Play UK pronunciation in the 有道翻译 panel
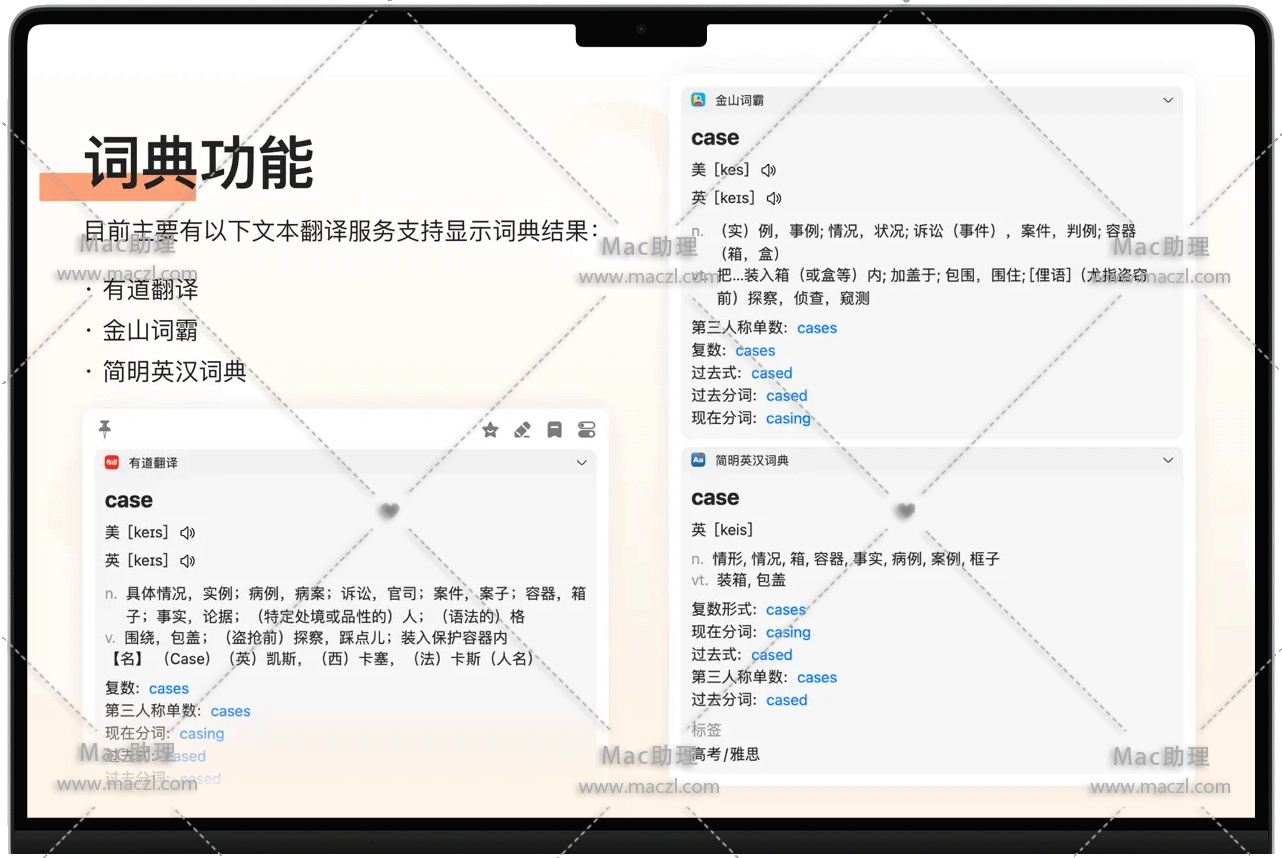Viewport: 1282px width, 858px height. pos(187,561)
